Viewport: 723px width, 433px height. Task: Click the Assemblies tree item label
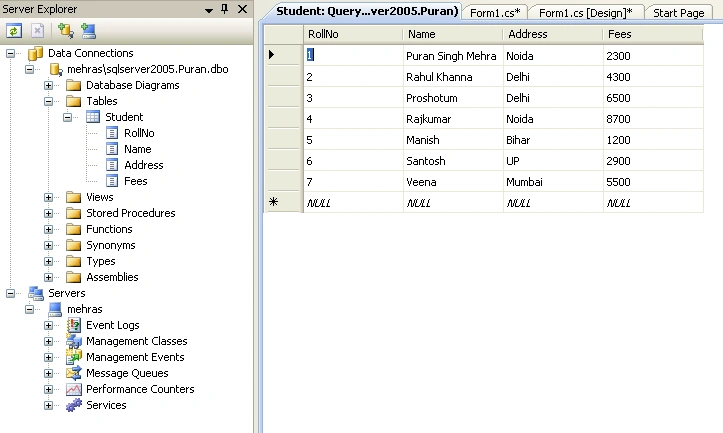coord(112,277)
